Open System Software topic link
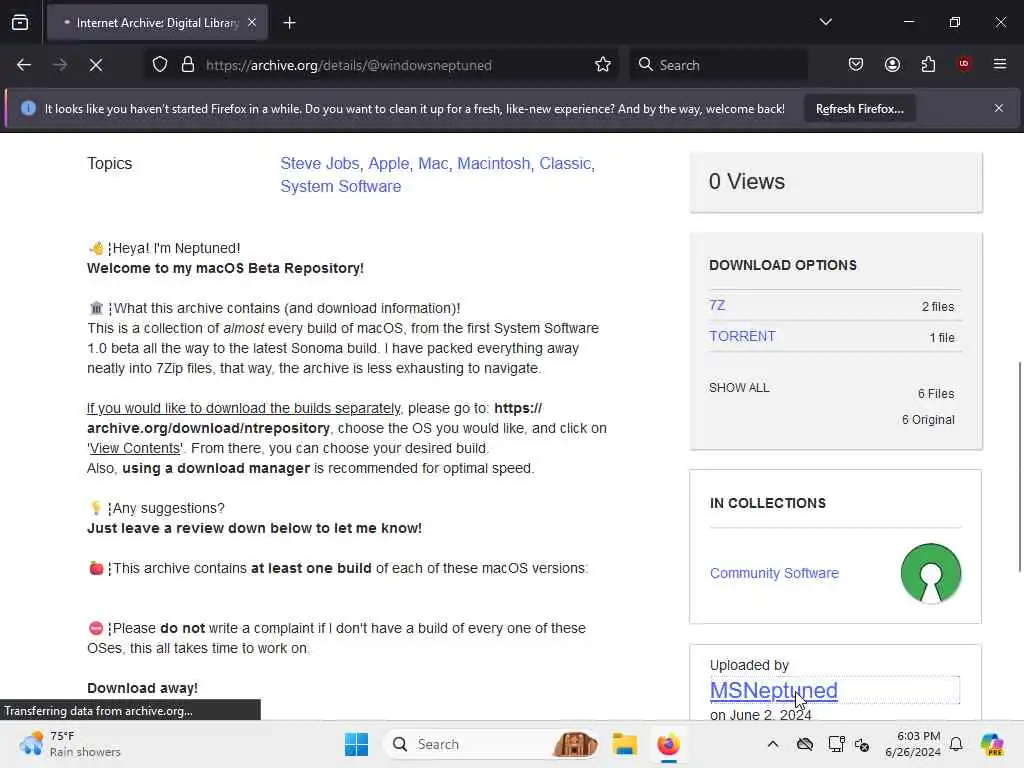Image resolution: width=1024 pixels, height=768 pixels. (x=340, y=186)
